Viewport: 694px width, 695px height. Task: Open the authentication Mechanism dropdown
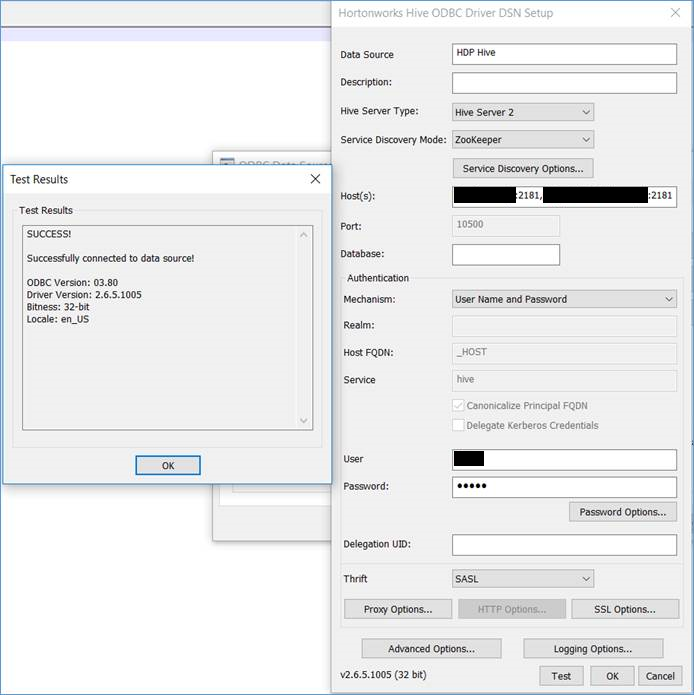[564, 299]
